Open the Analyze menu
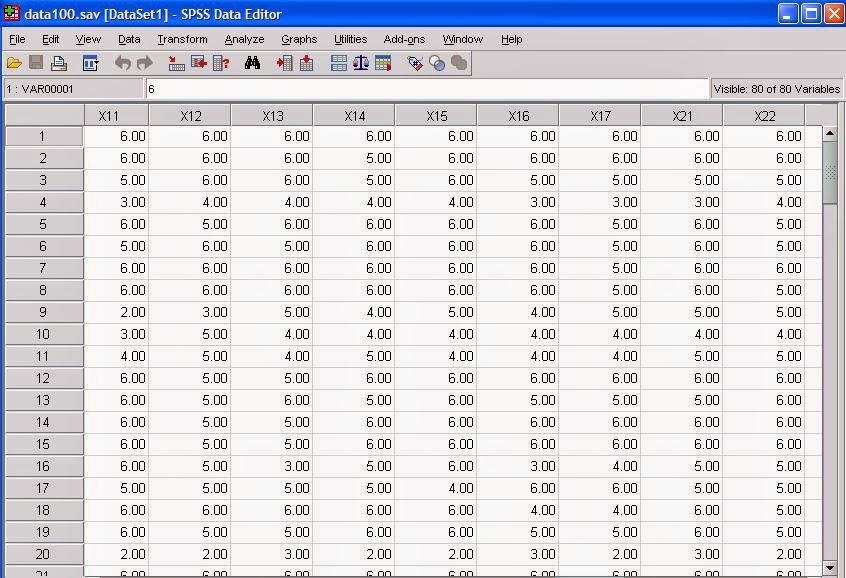 click(x=244, y=39)
